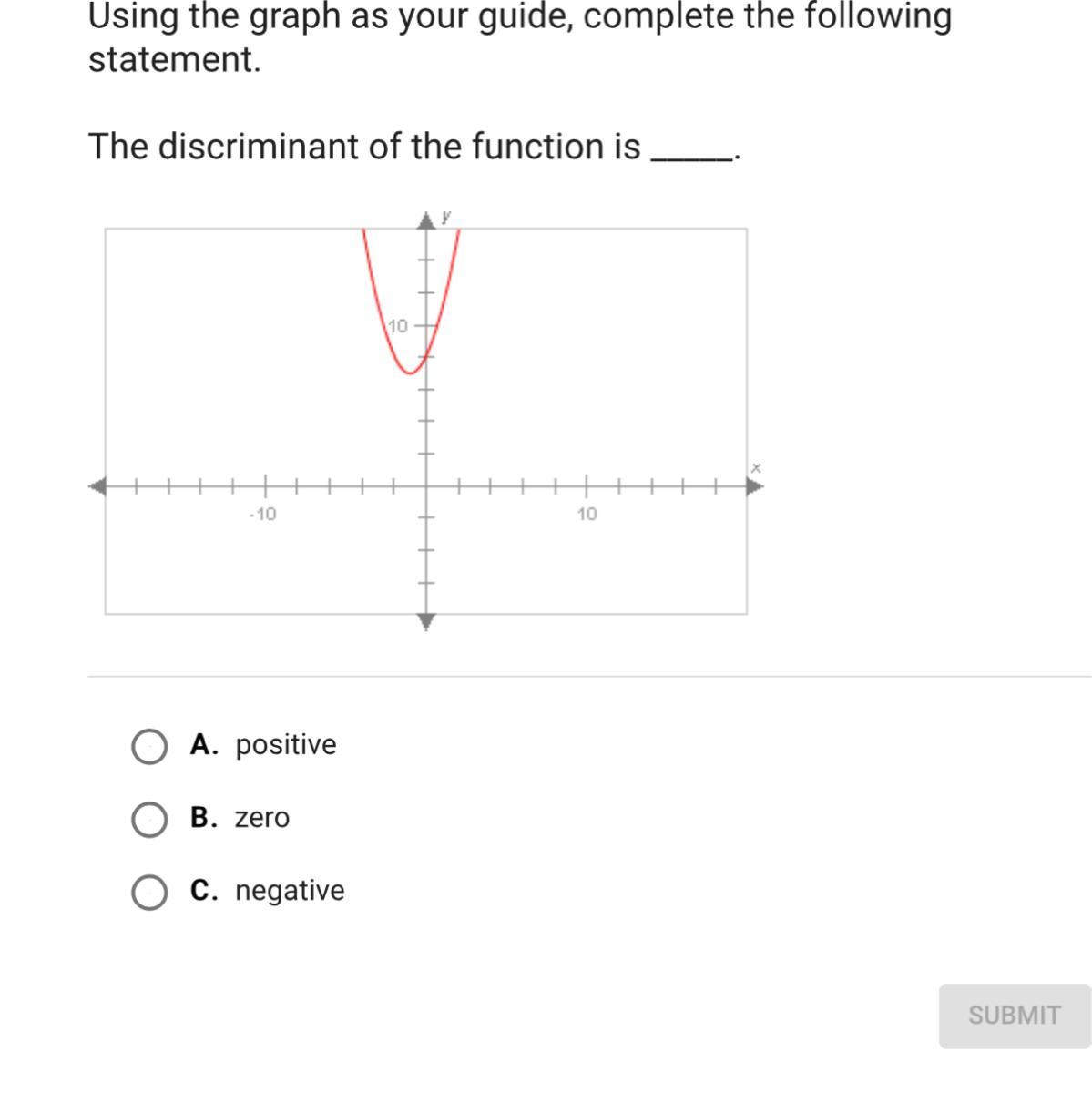Click the x axis letter label

[755, 467]
